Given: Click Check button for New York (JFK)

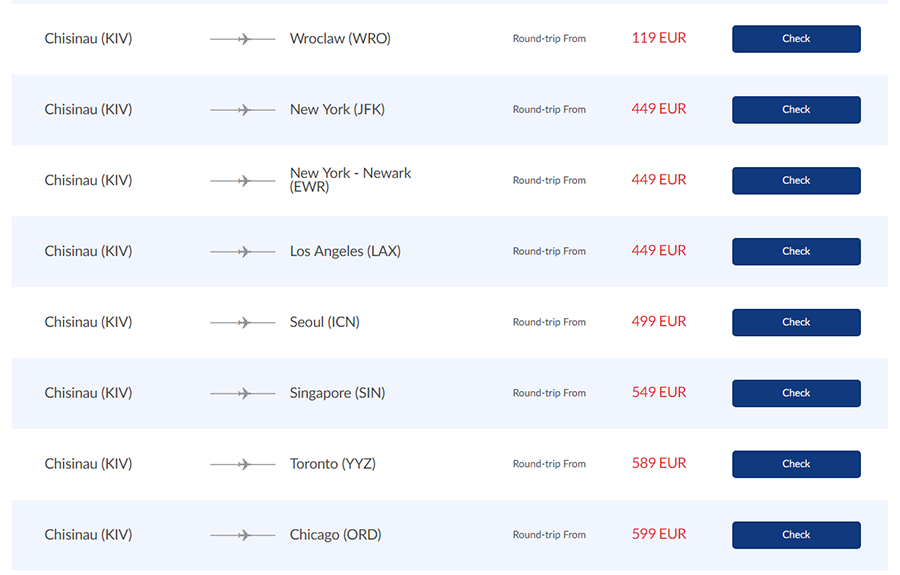Looking at the screenshot, I should point(796,110).
